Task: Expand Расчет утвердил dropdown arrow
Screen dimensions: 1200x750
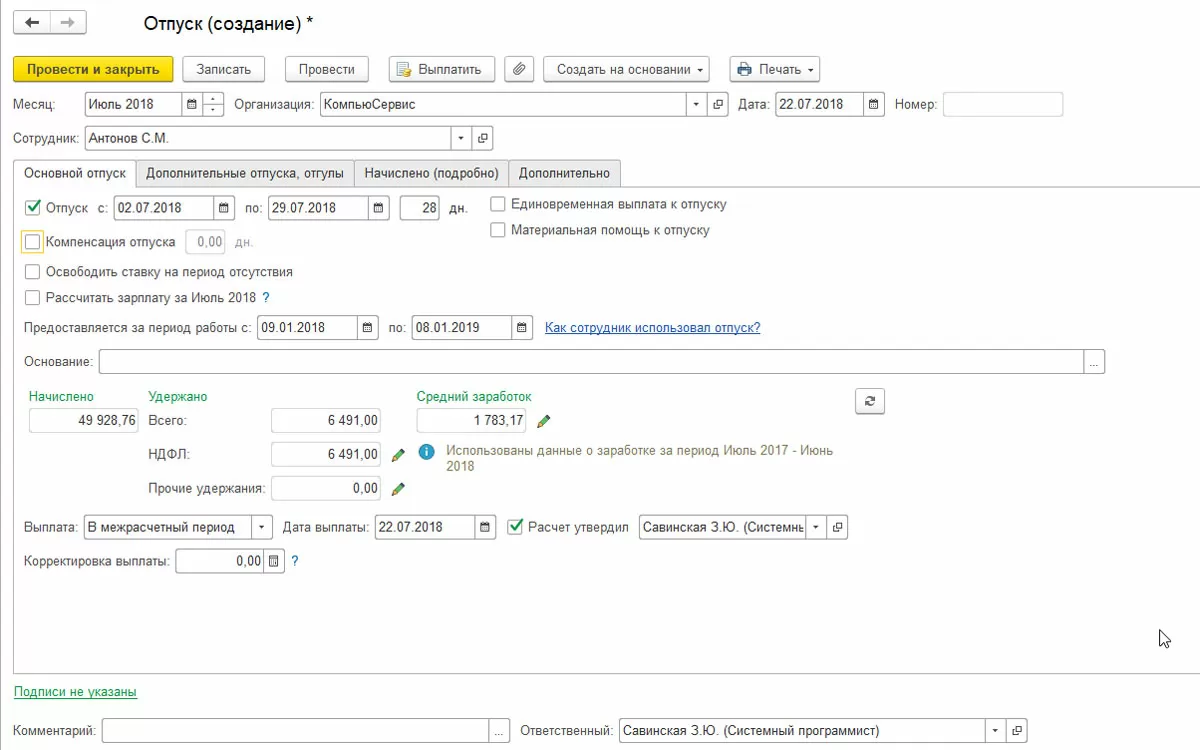Action: click(817, 527)
